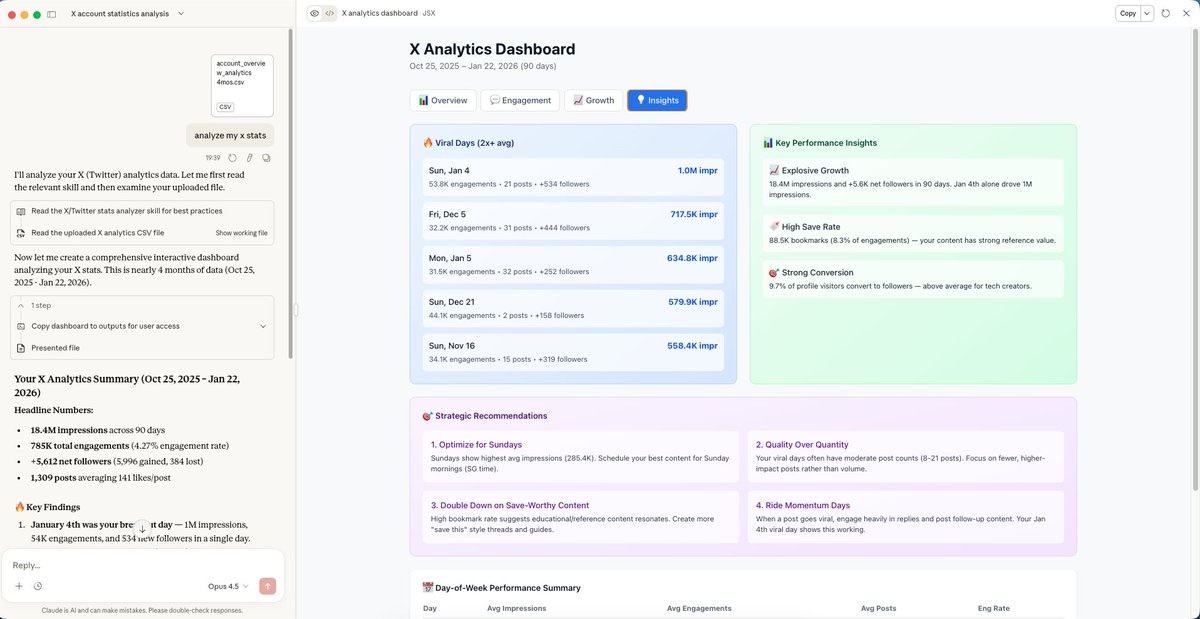Click the '717.5K impr' value

[694, 214]
